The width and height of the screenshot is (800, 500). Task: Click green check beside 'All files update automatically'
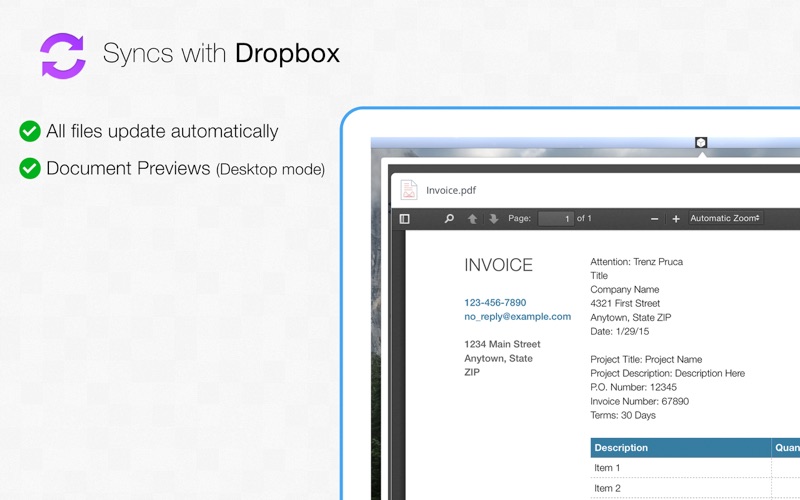tap(30, 131)
